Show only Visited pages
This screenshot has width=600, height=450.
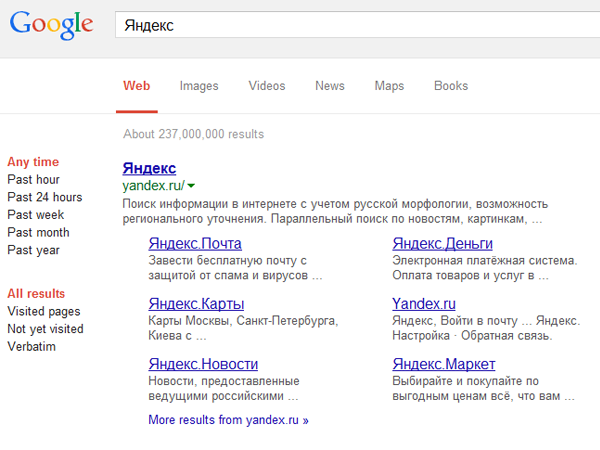point(43,311)
